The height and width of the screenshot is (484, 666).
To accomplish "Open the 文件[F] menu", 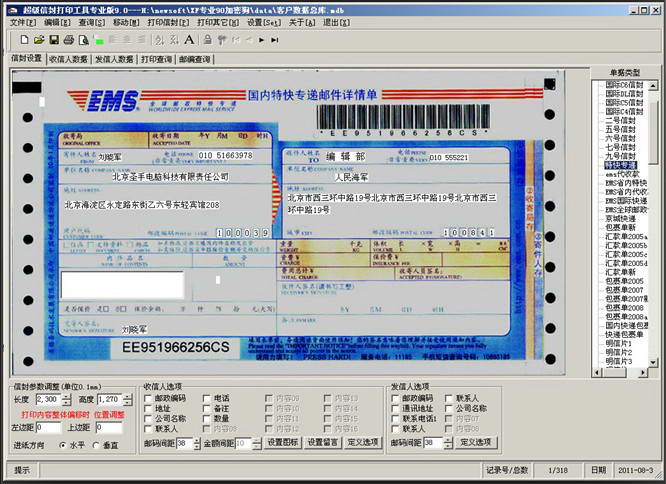I will 23,23.
